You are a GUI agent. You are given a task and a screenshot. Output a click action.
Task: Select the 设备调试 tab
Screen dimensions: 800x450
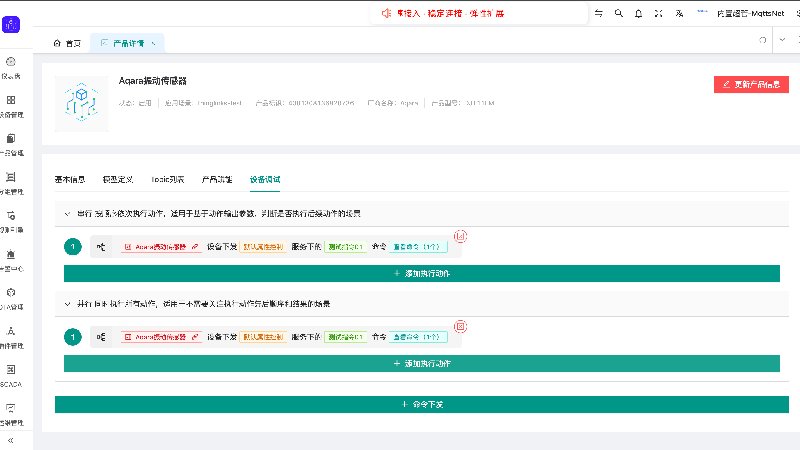click(265, 180)
